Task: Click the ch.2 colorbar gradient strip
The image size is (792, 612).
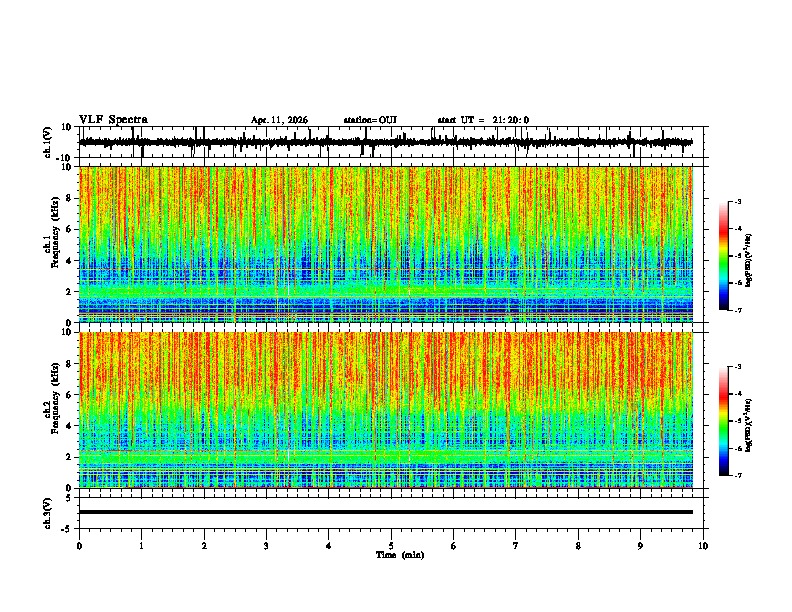Action: (x=724, y=421)
